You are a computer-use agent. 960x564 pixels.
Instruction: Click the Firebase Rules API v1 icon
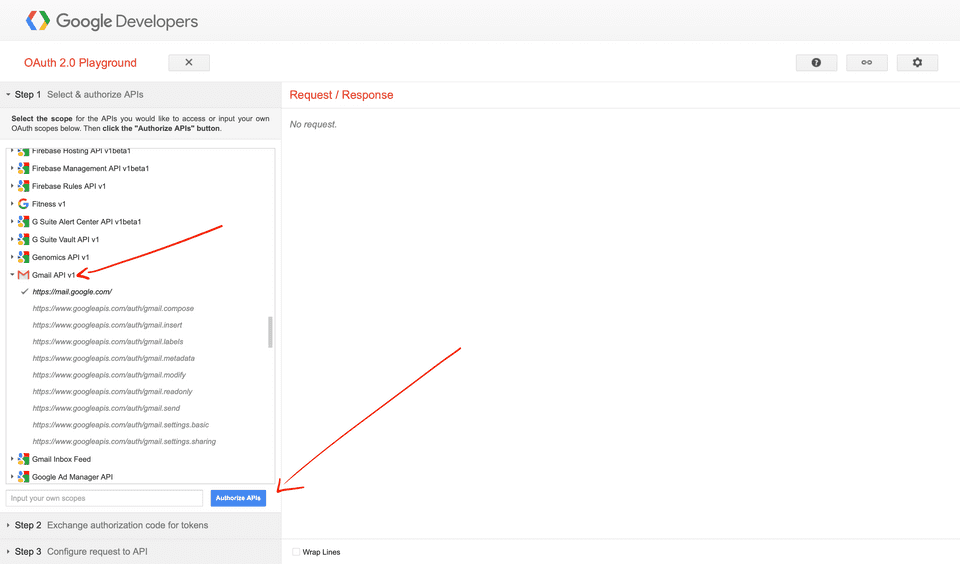point(23,186)
